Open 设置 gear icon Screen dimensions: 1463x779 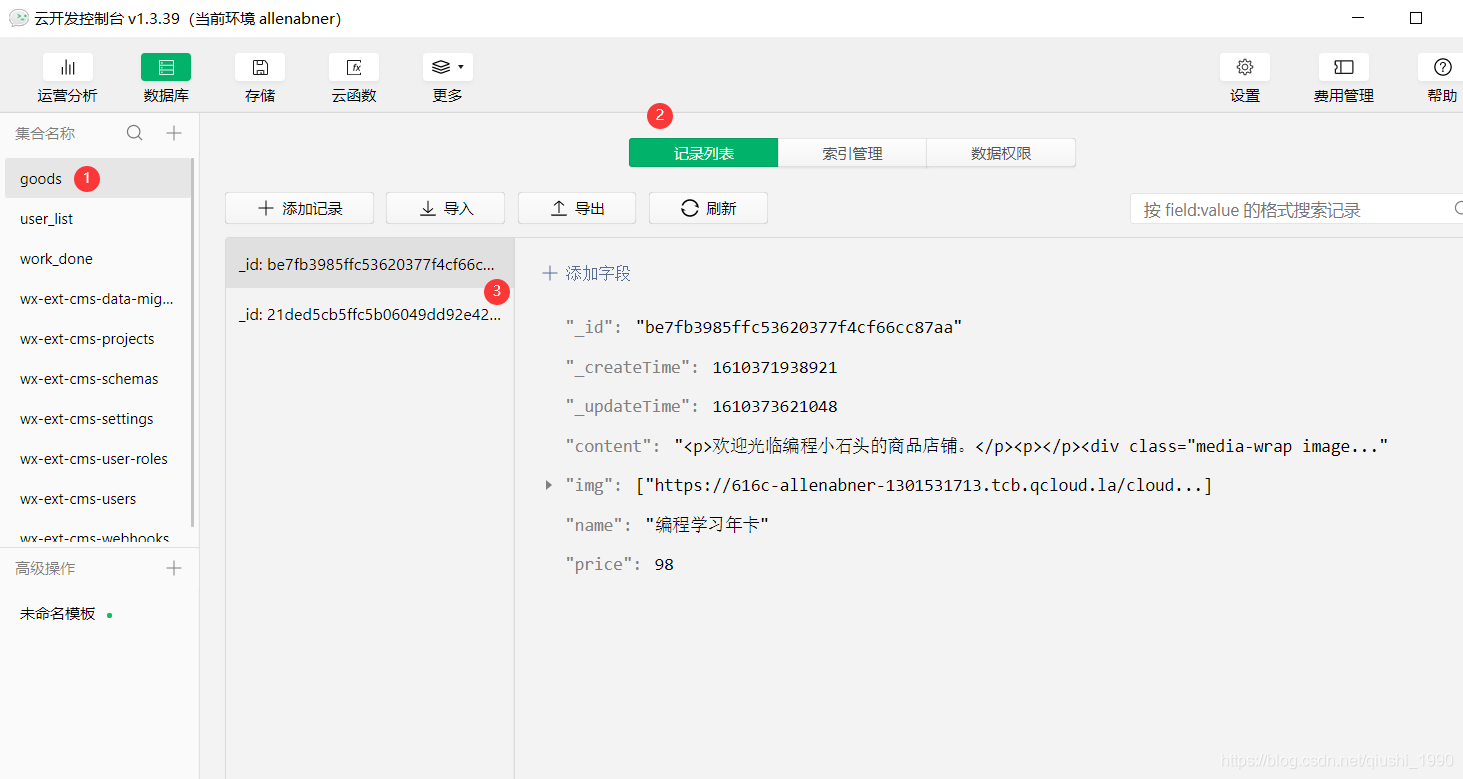pyautogui.click(x=1245, y=68)
